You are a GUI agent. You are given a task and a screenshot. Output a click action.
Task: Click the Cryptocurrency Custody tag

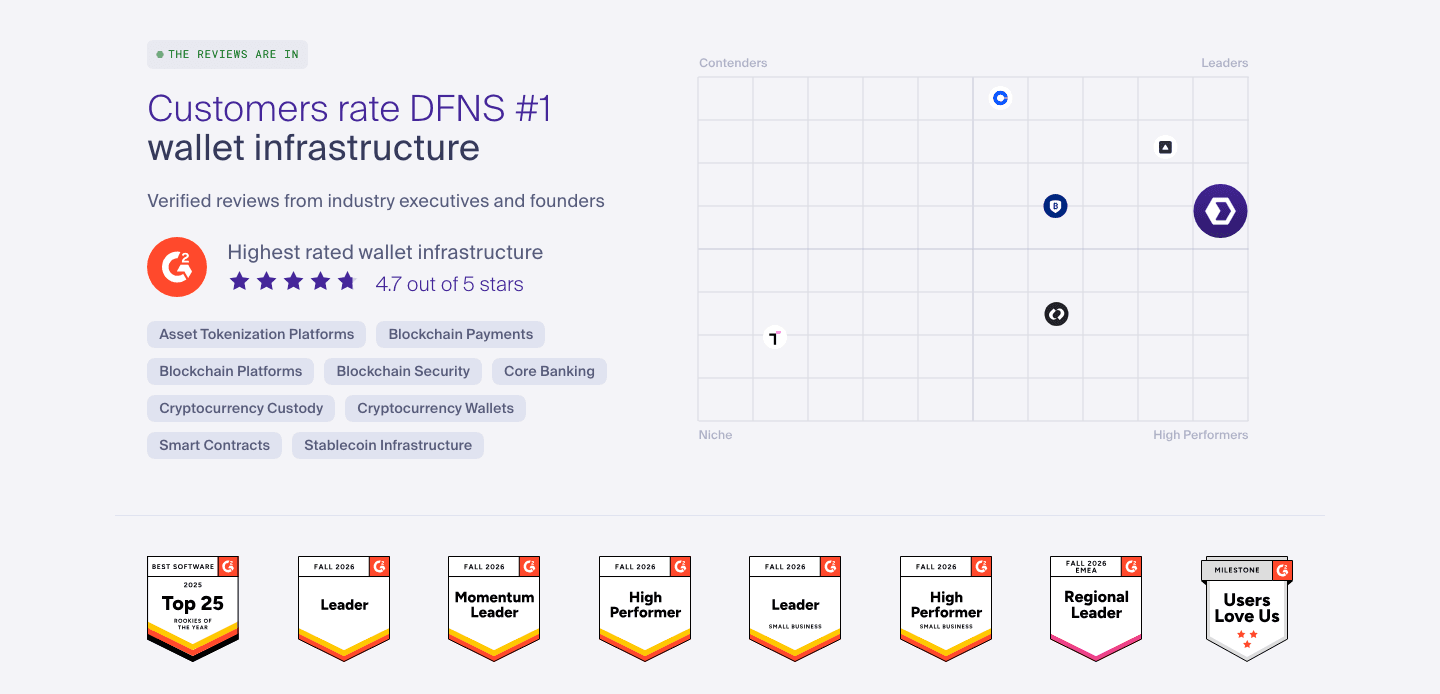point(241,408)
